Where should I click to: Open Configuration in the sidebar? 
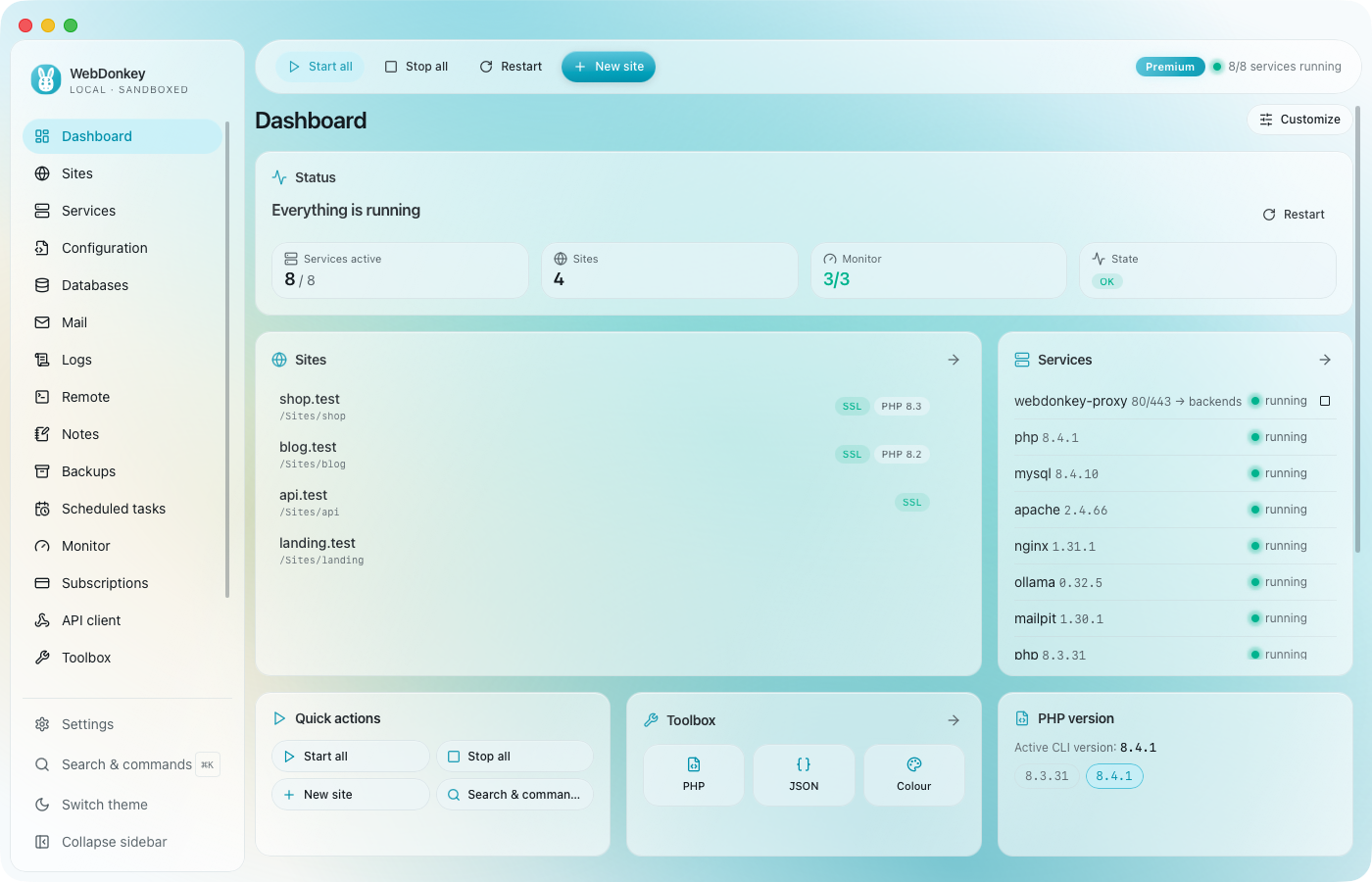(x=122, y=248)
